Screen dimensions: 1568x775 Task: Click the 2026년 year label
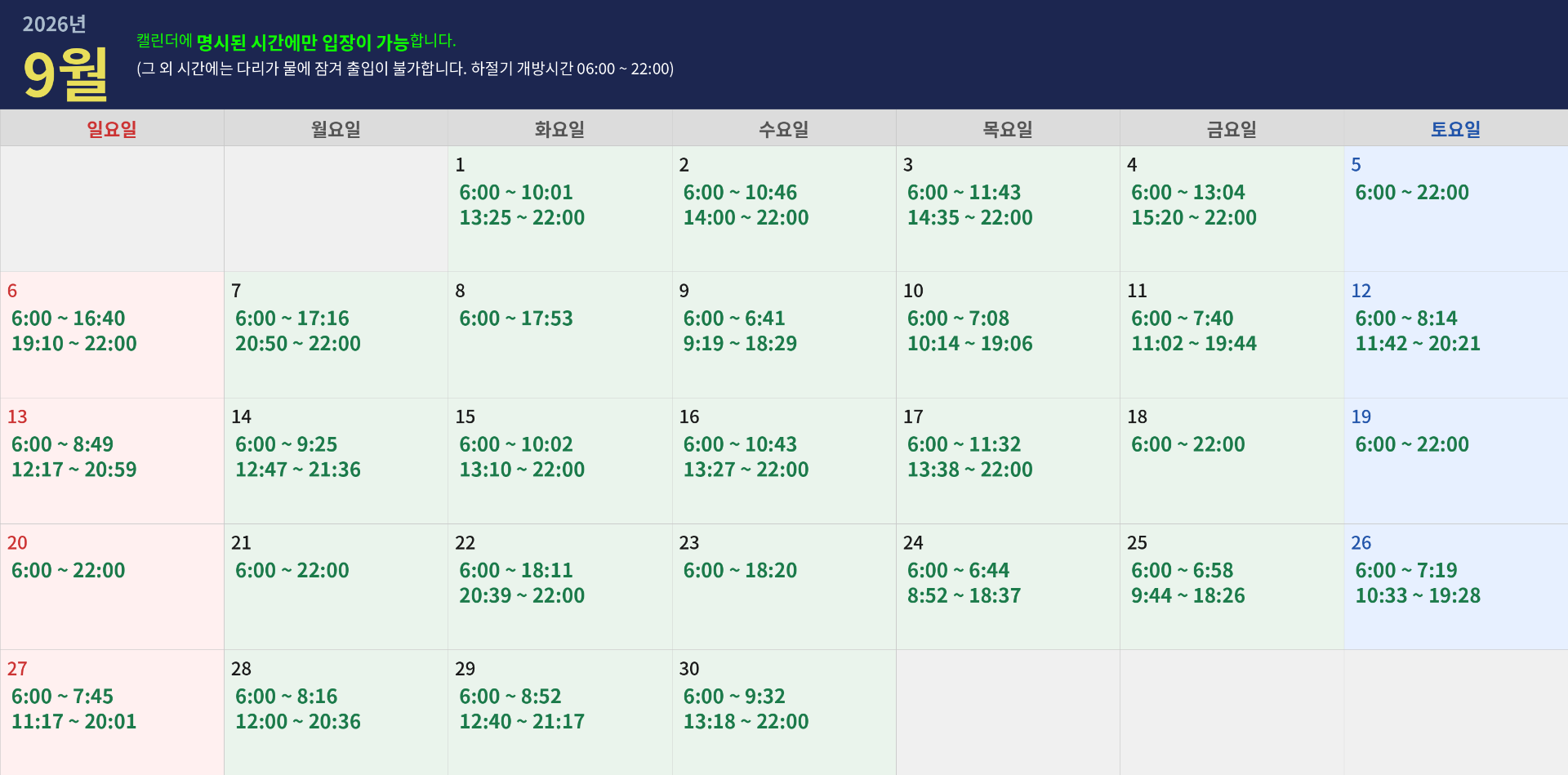[54, 24]
